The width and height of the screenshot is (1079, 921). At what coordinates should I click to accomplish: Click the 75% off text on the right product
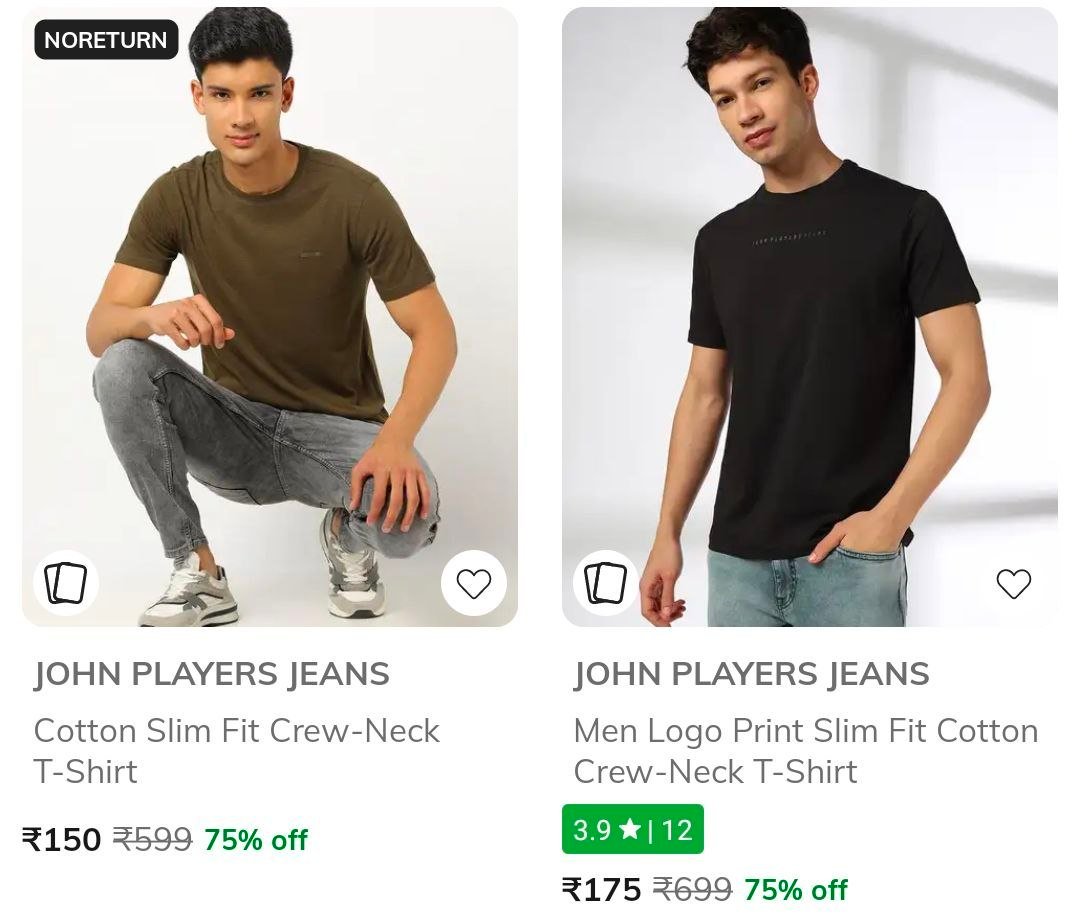(796, 889)
